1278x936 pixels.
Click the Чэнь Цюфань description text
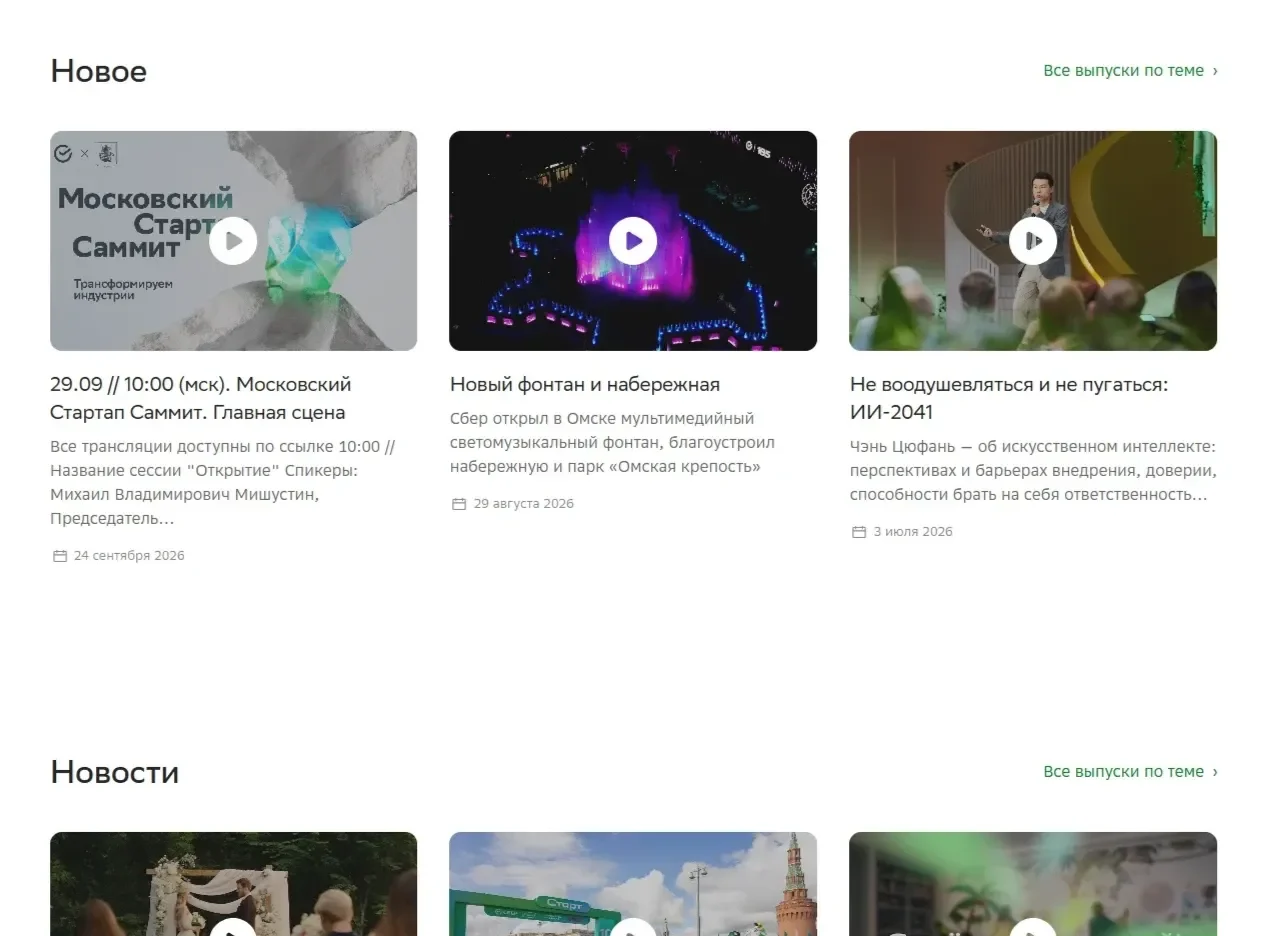click(1033, 470)
